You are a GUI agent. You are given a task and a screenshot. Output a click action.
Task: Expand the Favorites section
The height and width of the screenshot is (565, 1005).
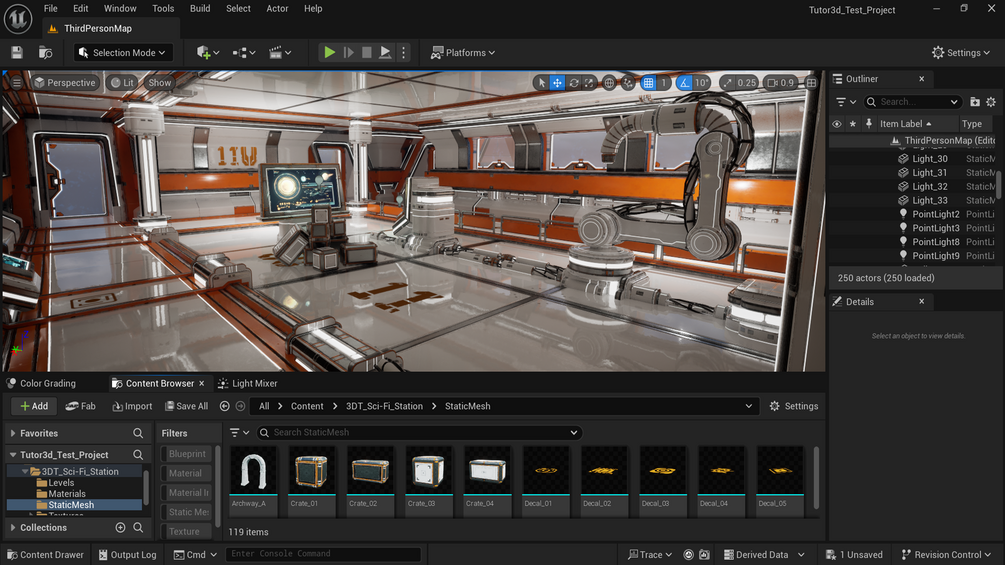pos(13,433)
